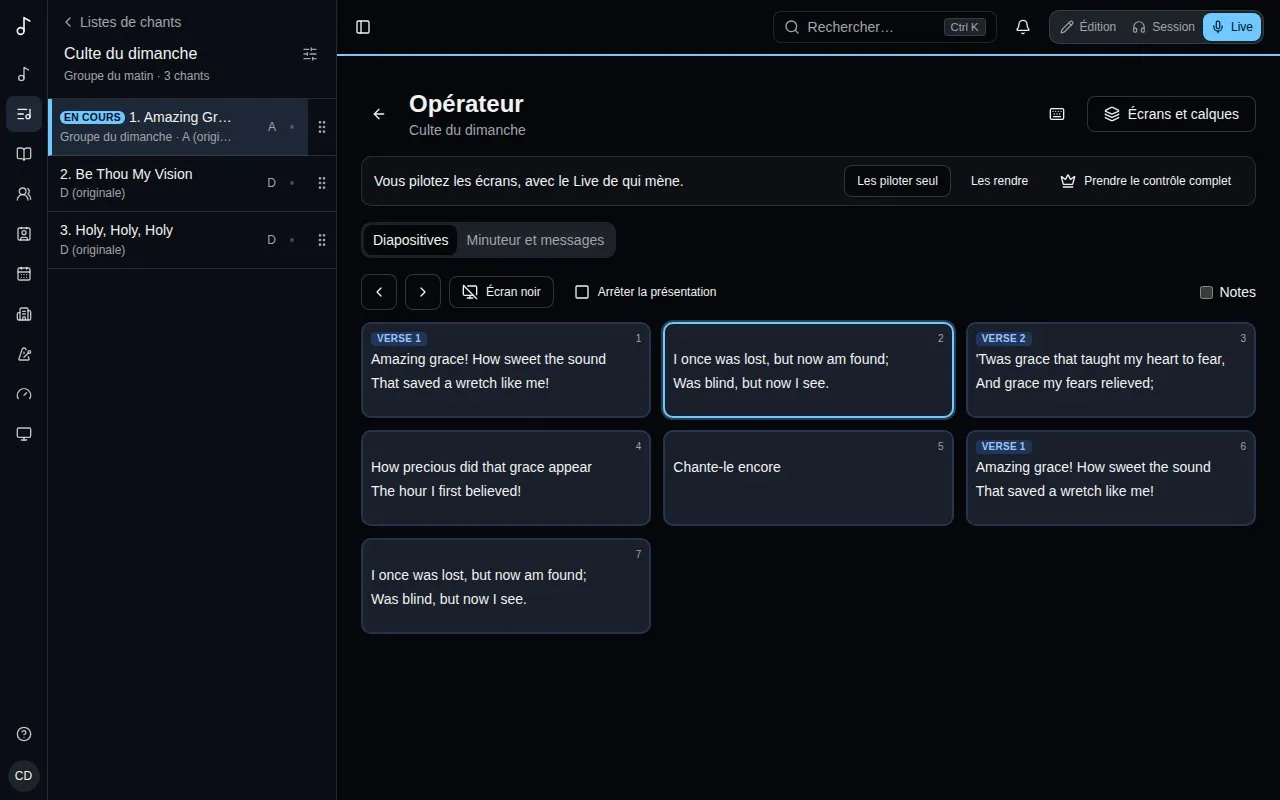Open the metronome icon in the sidebar
The width and height of the screenshot is (1280, 800).
pos(24,354)
